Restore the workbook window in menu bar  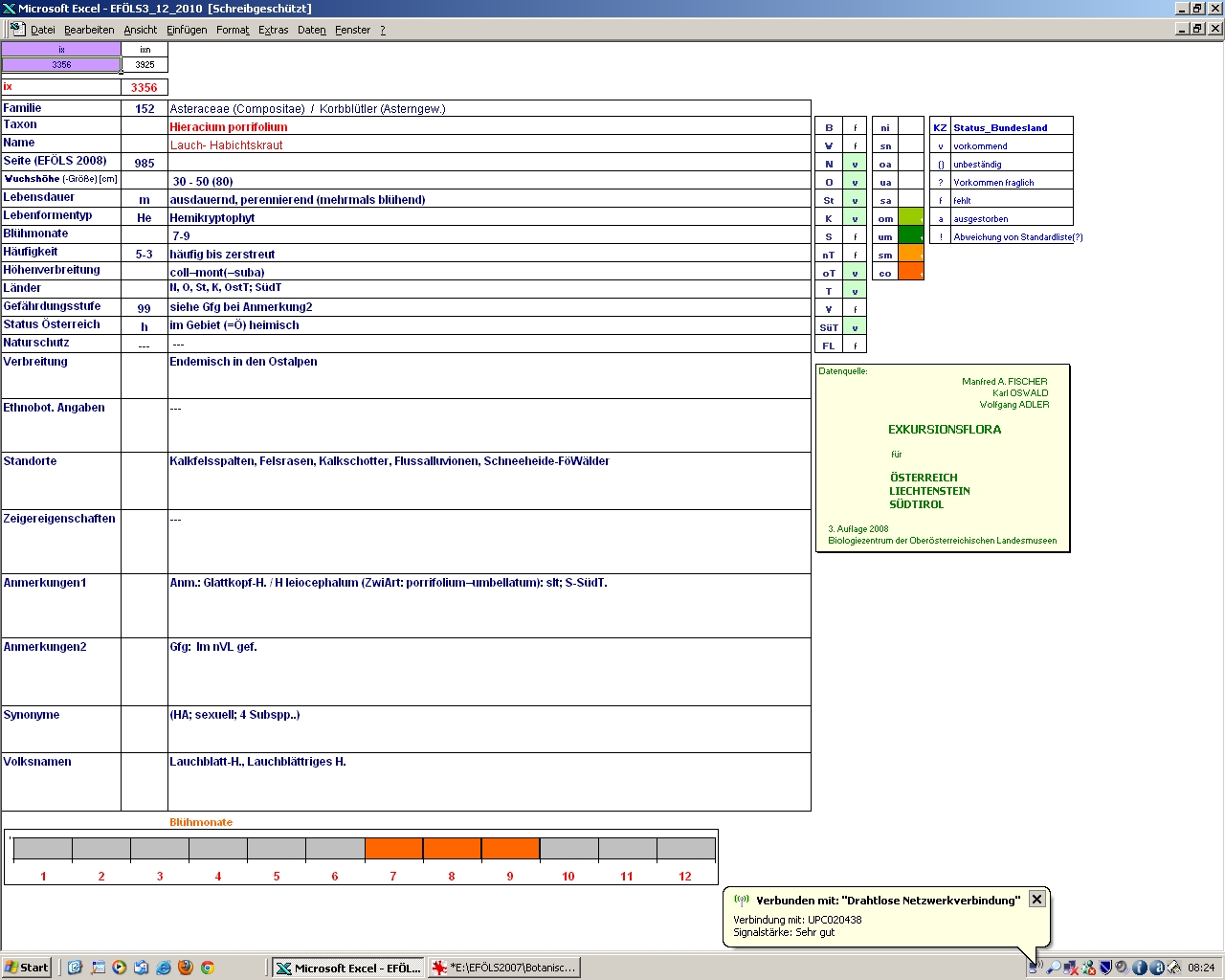point(1197,29)
